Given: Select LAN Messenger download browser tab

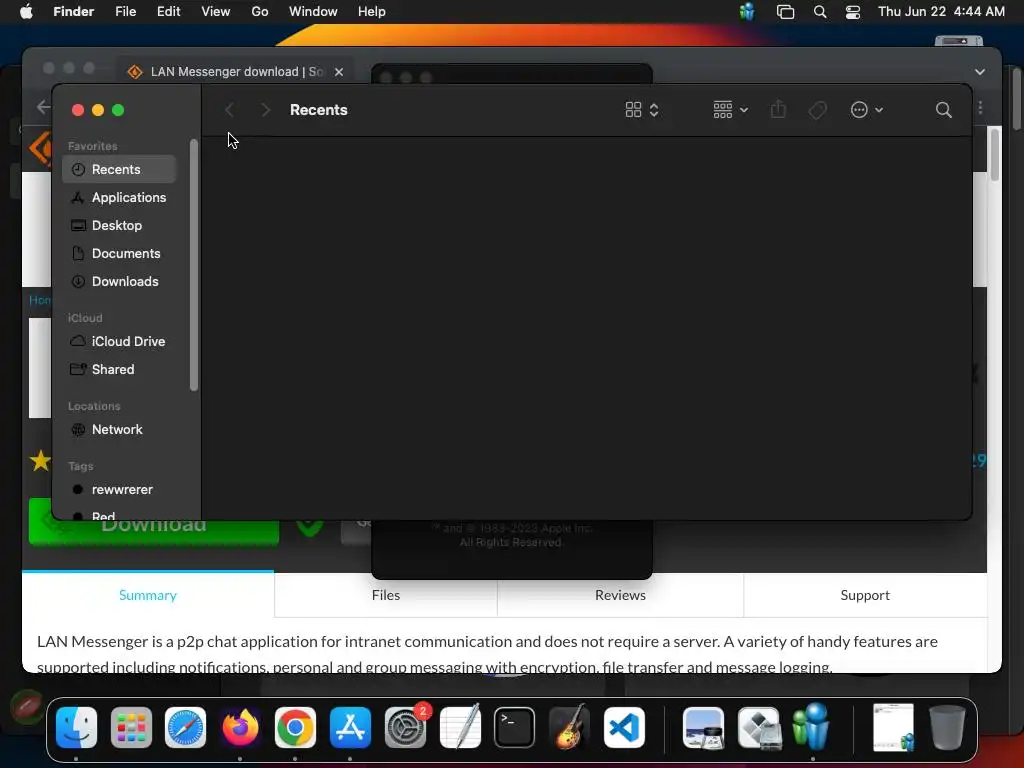Looking at the screenshot, I should tap(236, 72).
